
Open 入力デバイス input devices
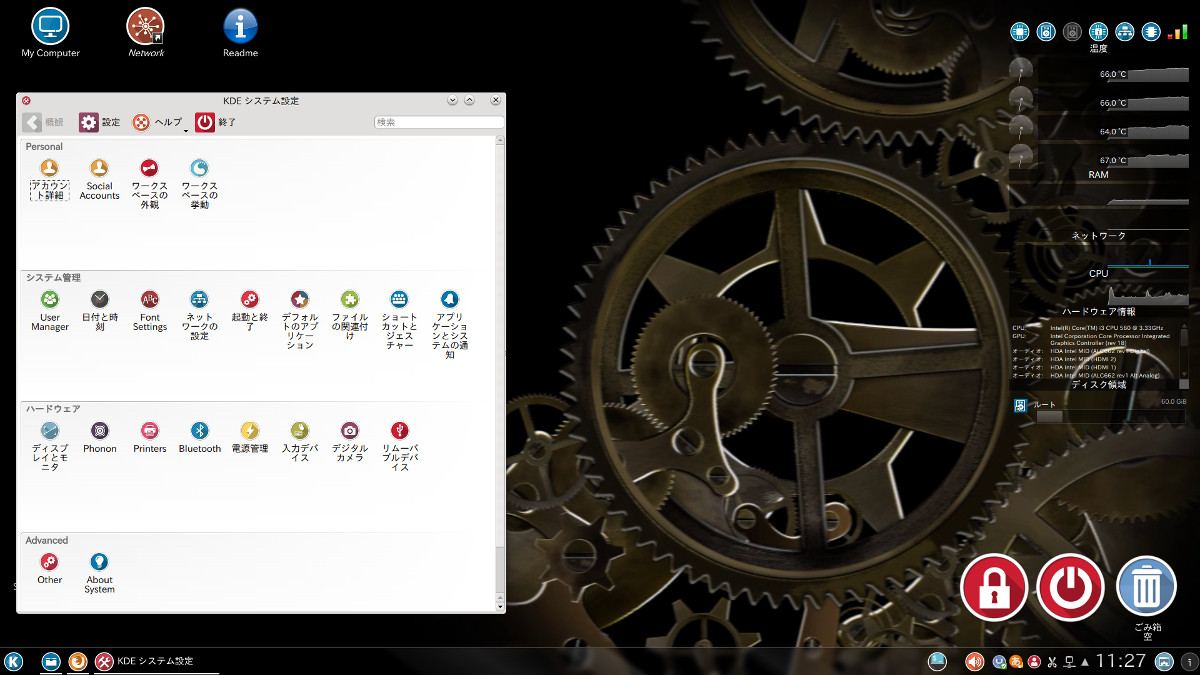pos(299,442)
